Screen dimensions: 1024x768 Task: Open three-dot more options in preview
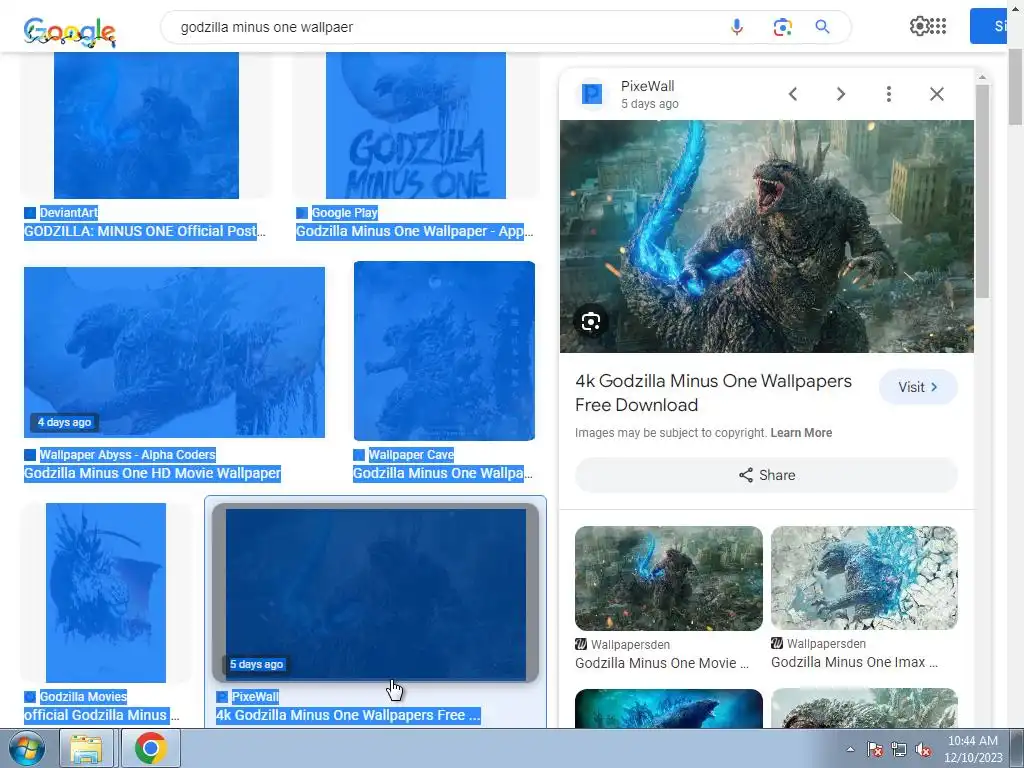(889, 94)
